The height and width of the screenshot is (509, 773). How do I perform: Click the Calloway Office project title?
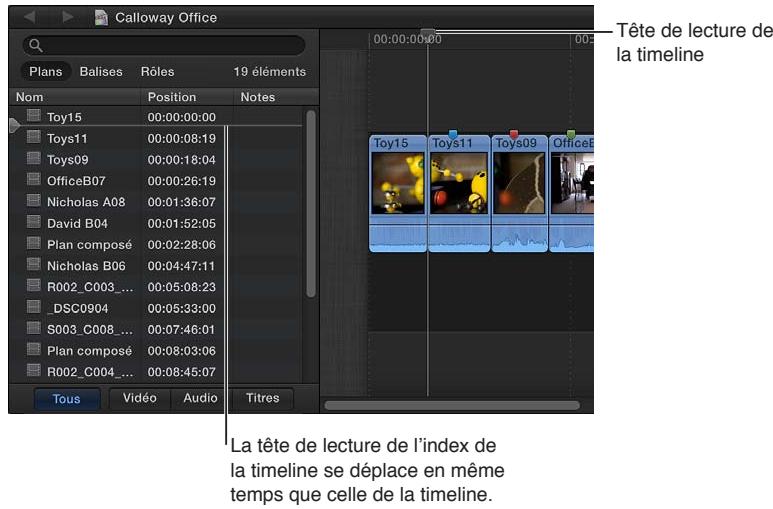click(166, 18)
